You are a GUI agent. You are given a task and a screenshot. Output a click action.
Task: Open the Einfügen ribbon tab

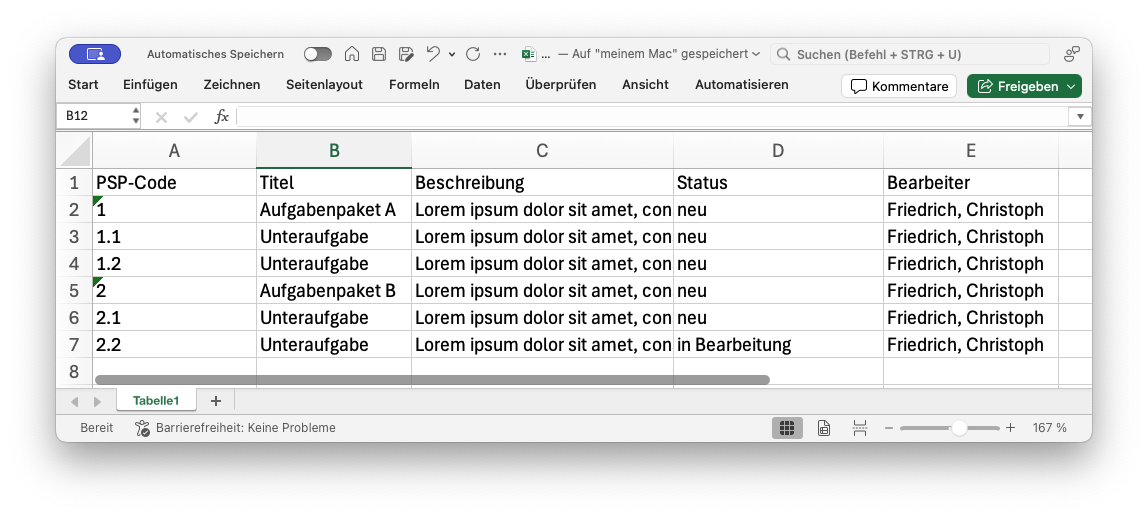150,85
